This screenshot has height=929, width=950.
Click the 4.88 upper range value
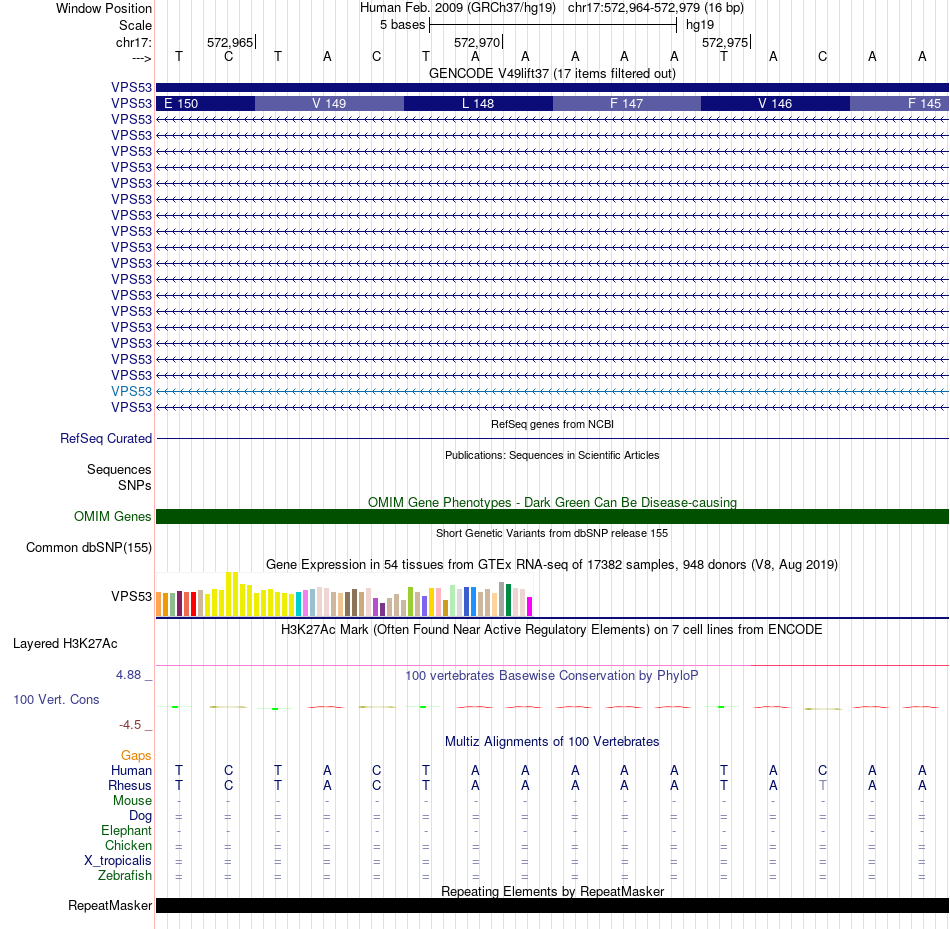pos(128,674)
